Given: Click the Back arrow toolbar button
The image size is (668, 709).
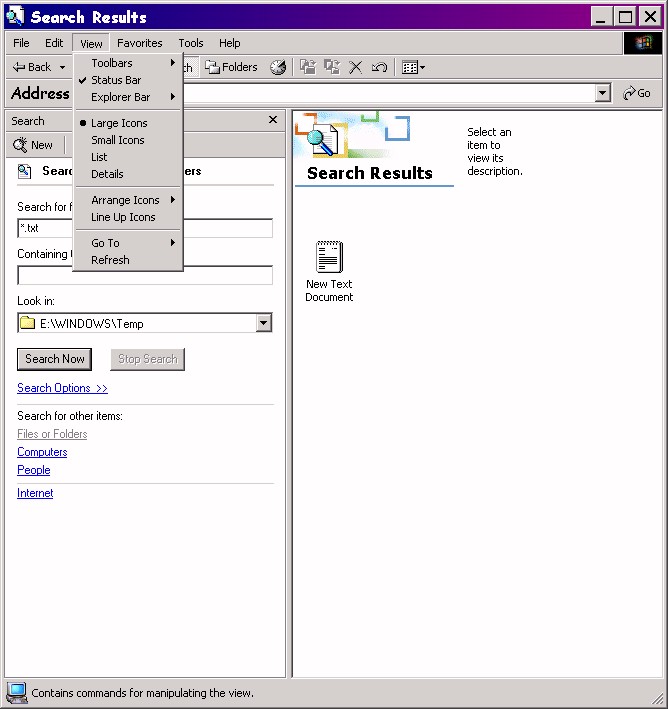Looking at the screenshot, I should [x=32, y=67].
